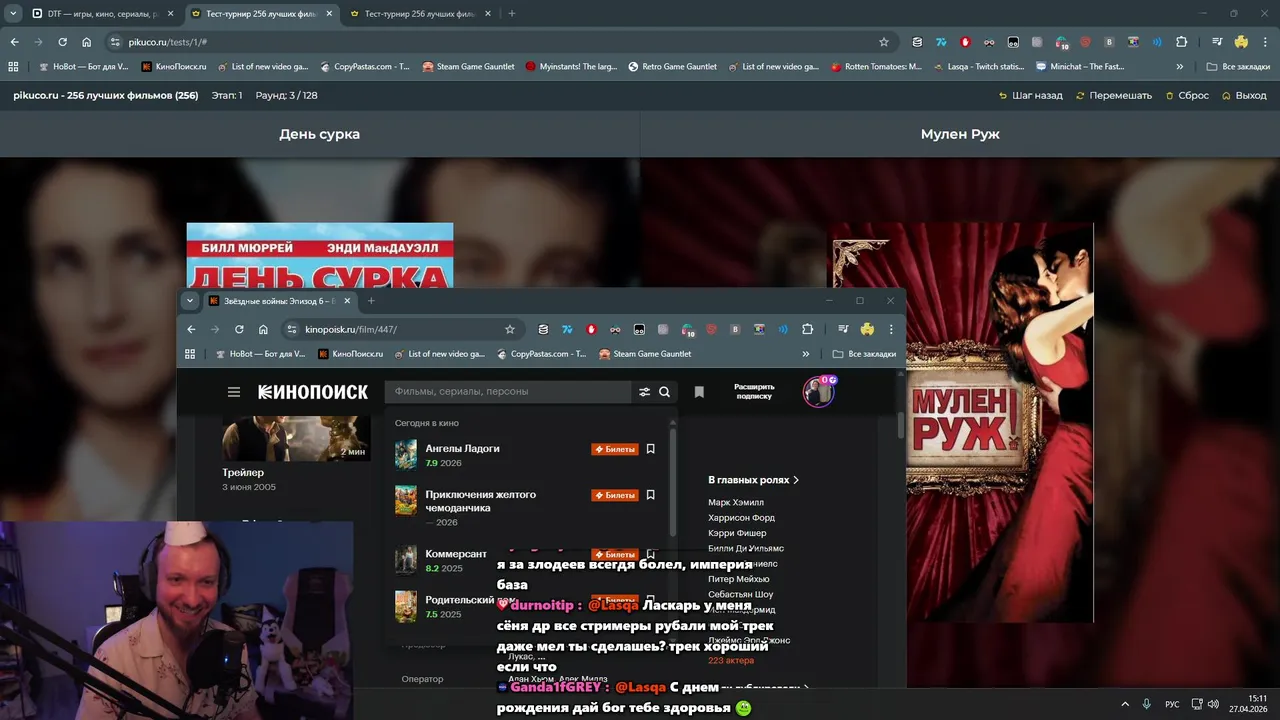Open 223 актера link
The image size is (1280, 720).
[x=731, y=661]
